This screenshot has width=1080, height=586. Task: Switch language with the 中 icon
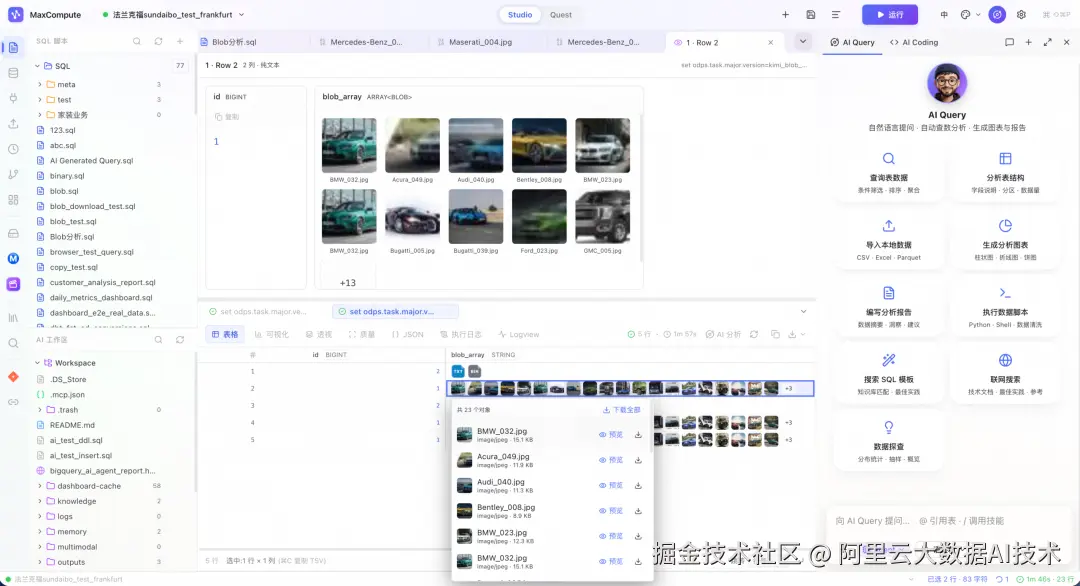tap(944, 14)
